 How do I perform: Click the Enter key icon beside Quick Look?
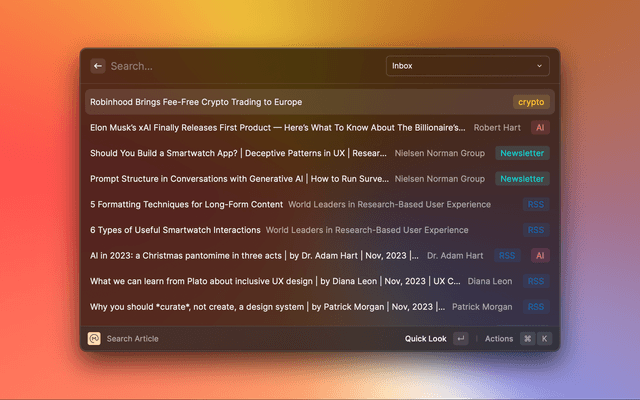click(460, 339)
